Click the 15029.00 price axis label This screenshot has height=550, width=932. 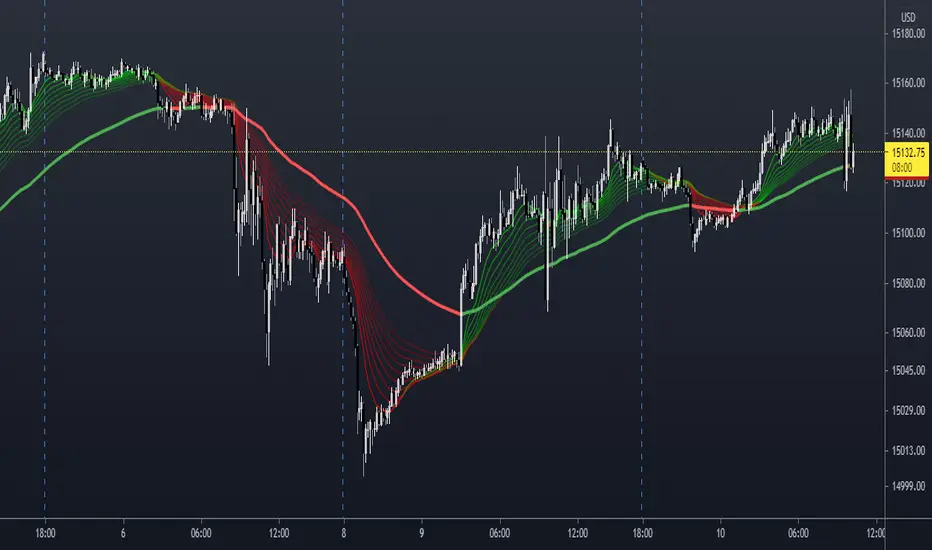click(x=908, y=410)
